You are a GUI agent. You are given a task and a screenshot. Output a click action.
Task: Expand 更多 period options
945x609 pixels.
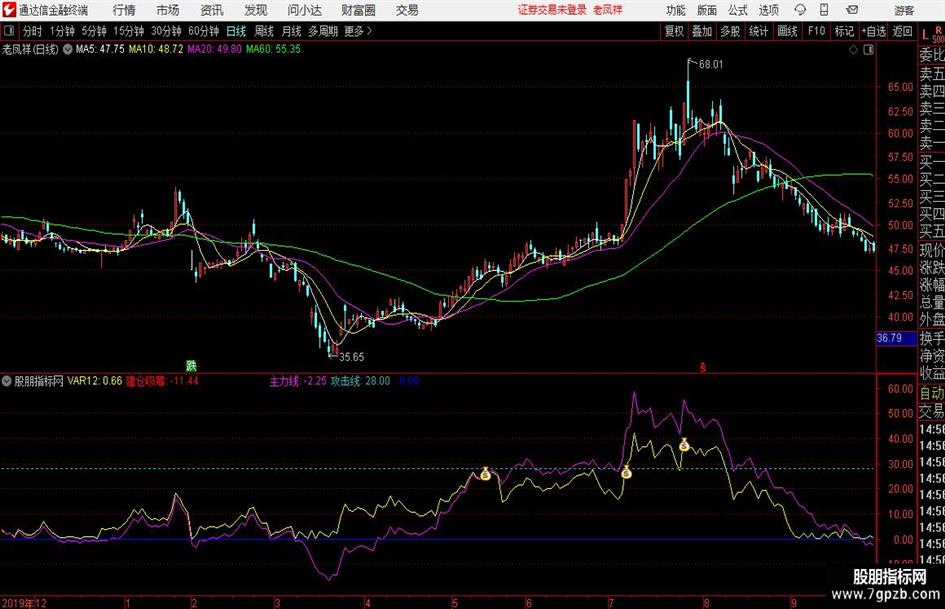(358, 31)
